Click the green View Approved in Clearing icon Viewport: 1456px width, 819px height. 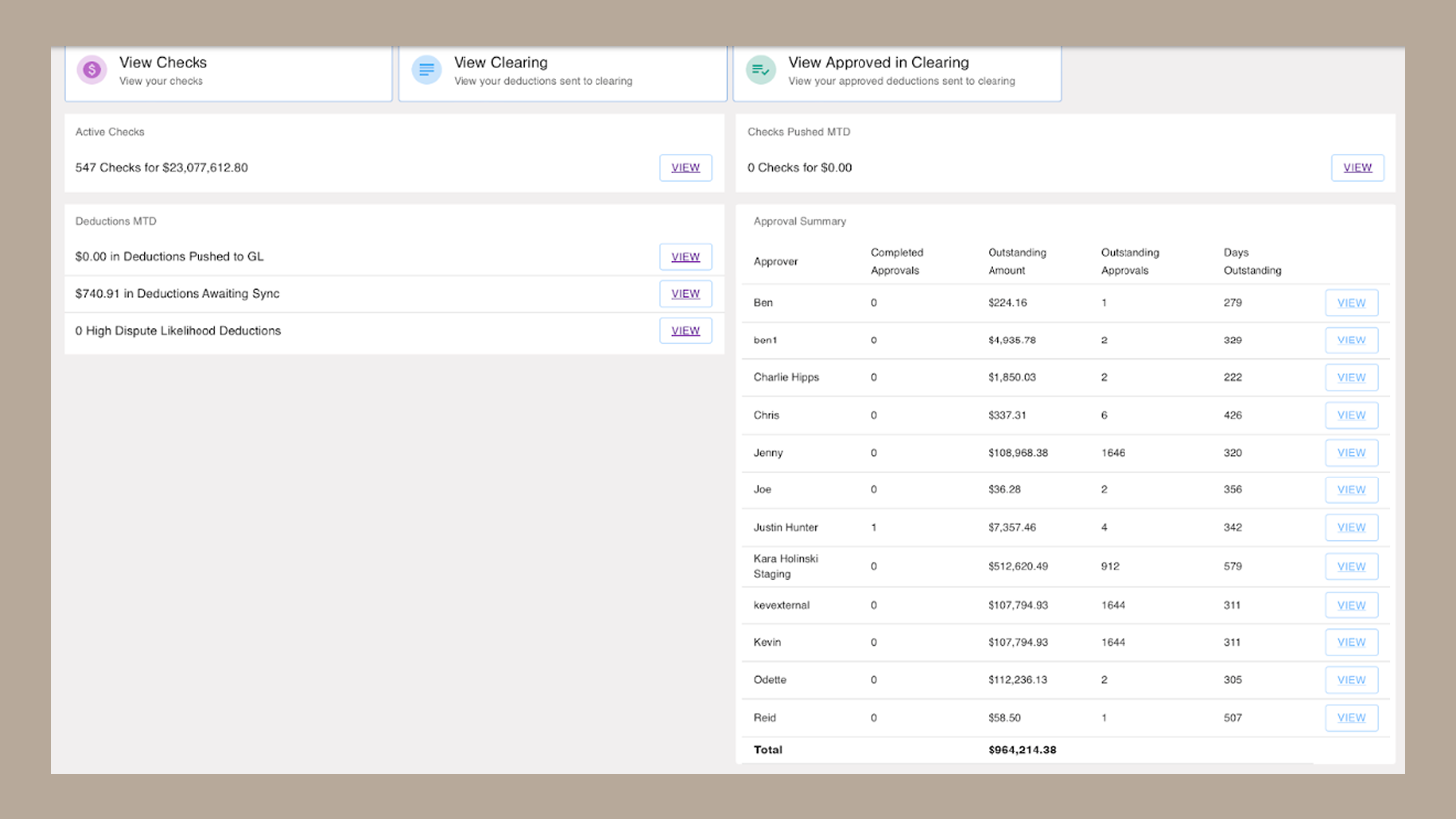(761, 69)
